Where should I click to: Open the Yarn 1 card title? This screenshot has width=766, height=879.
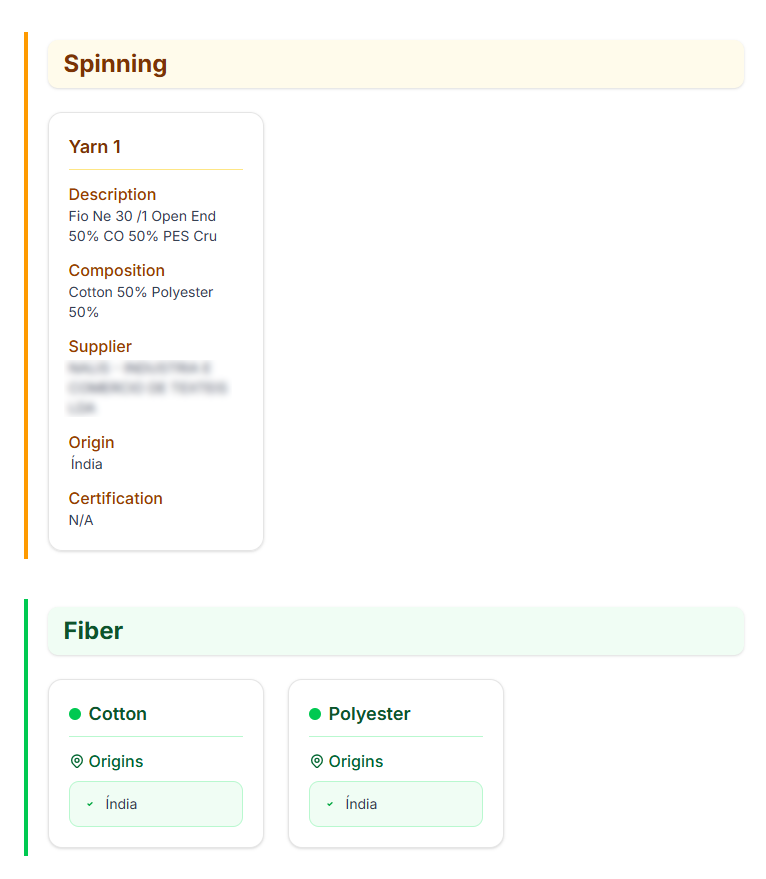pos(95,147)
